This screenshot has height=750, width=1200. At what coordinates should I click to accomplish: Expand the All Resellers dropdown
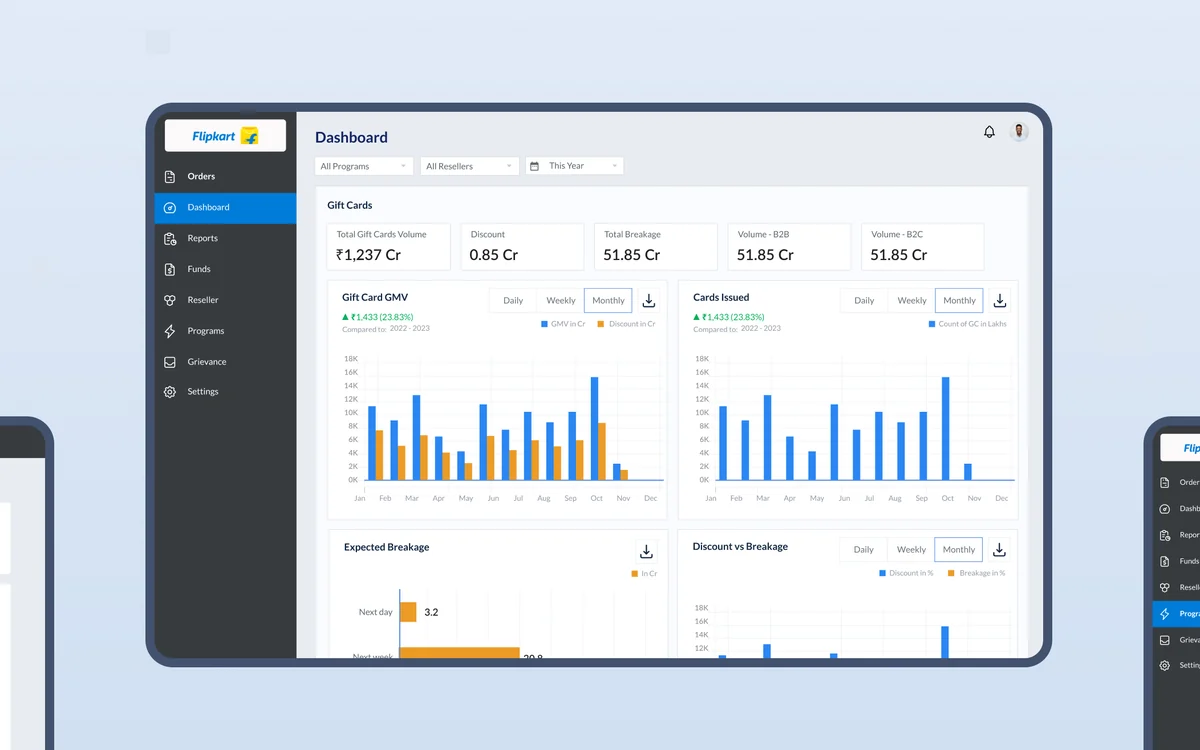pos(469,166)
